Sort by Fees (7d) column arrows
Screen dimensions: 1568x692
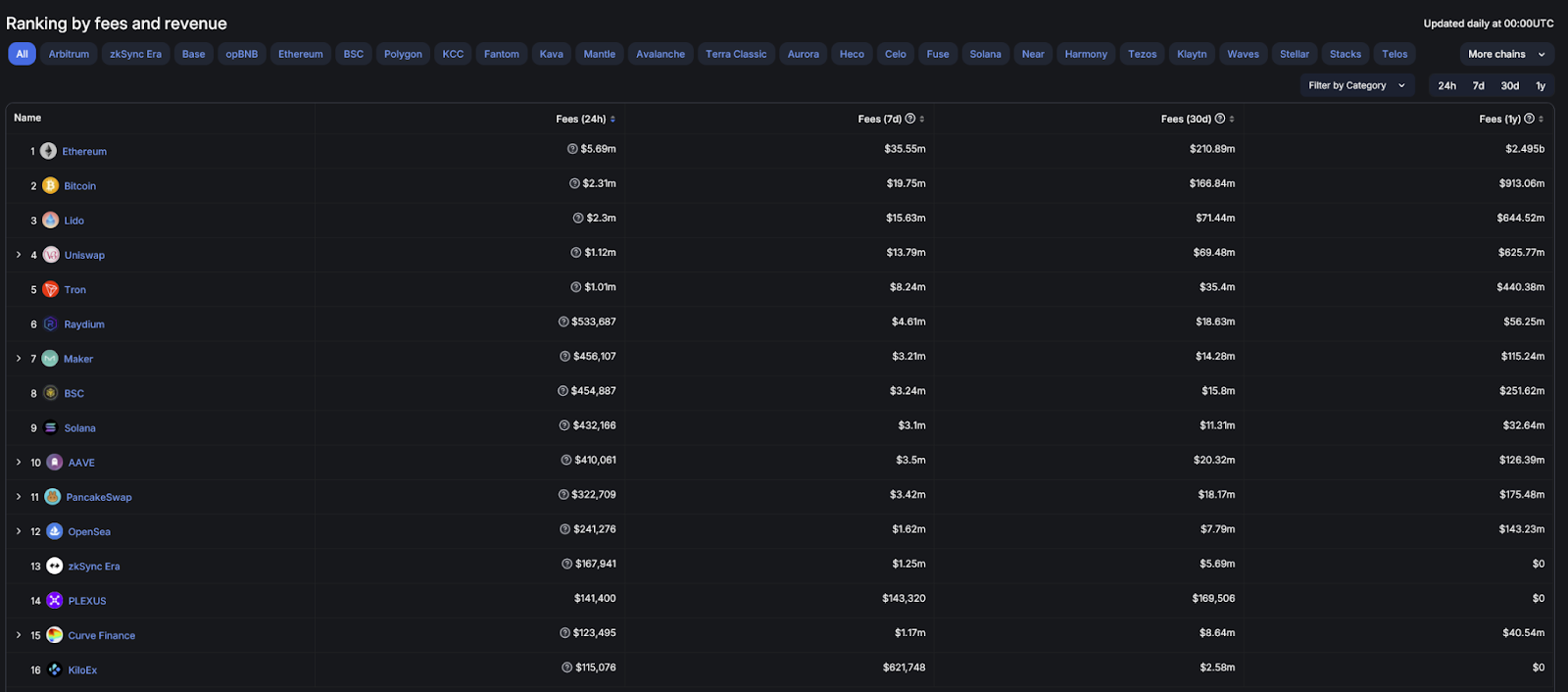click(922, 119)
